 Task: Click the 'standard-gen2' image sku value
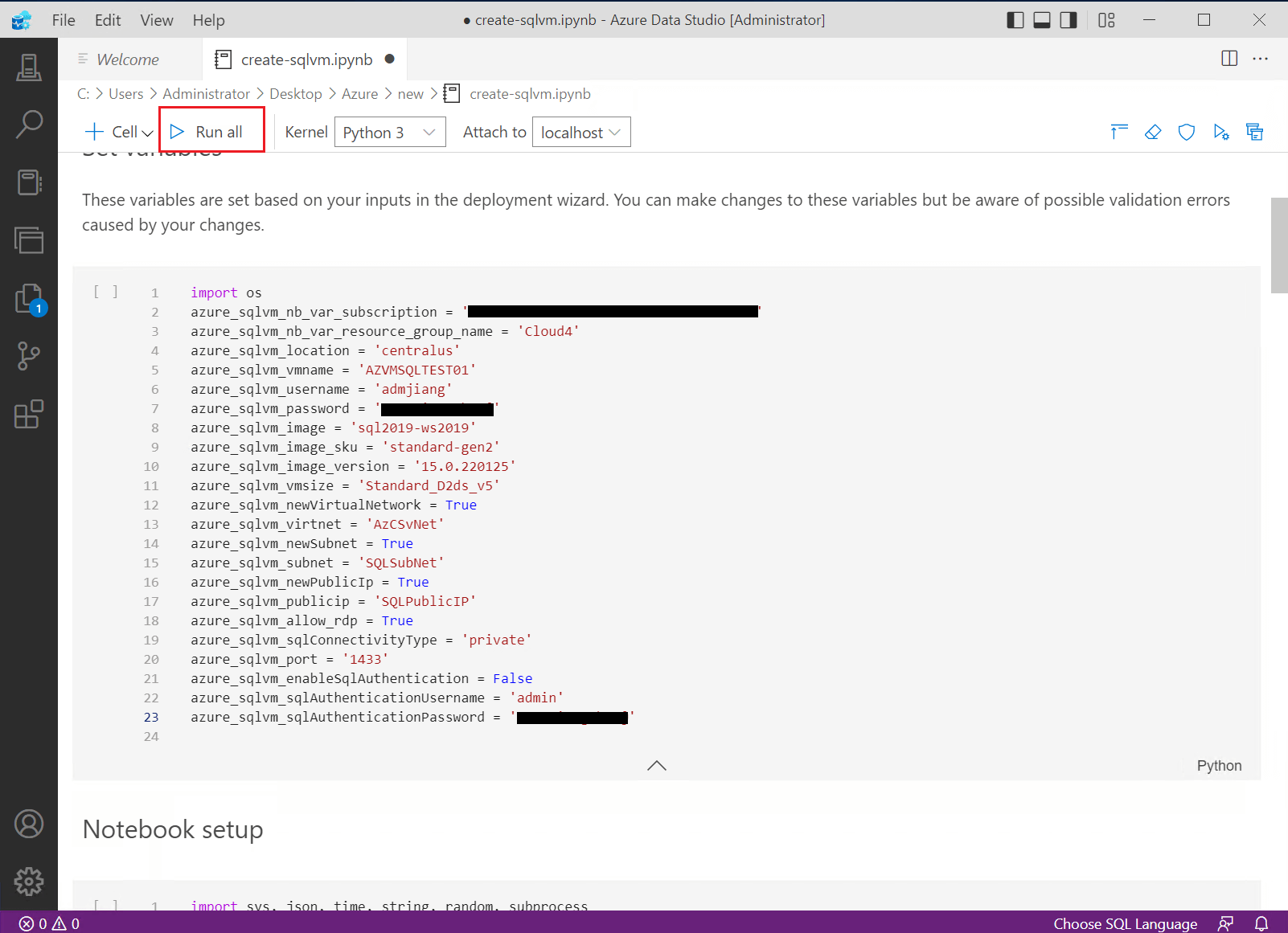click(x=441, y=447)
